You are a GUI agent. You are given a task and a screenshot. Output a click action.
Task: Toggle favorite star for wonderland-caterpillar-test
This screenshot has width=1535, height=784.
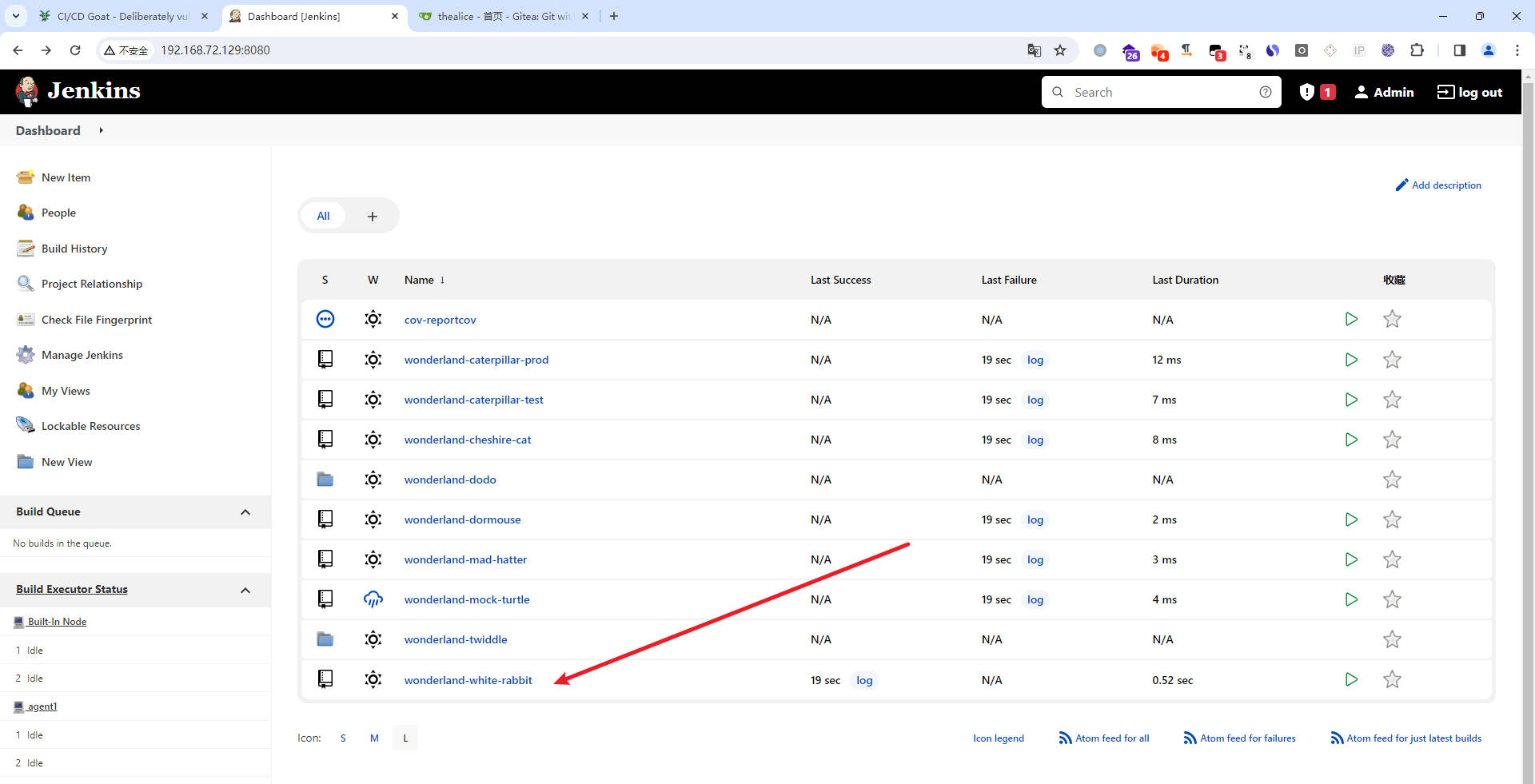tap(1392, 400)
